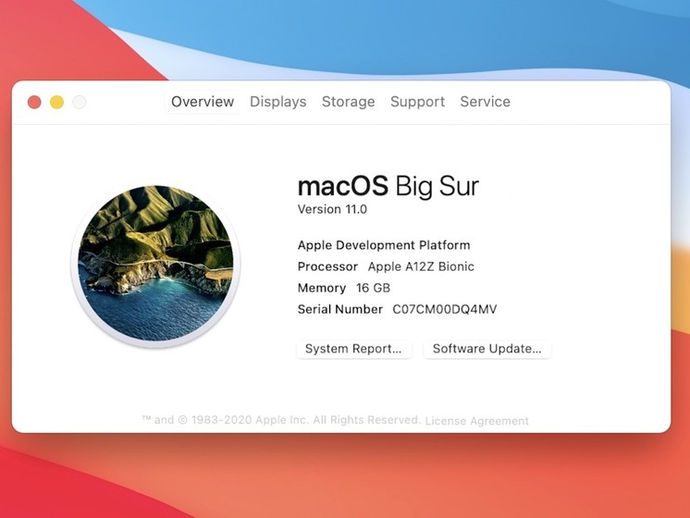The image size is (690, 518).
Task: Click the 1983-2020 Apple Inc. copyright text
Action: [281, 420]
